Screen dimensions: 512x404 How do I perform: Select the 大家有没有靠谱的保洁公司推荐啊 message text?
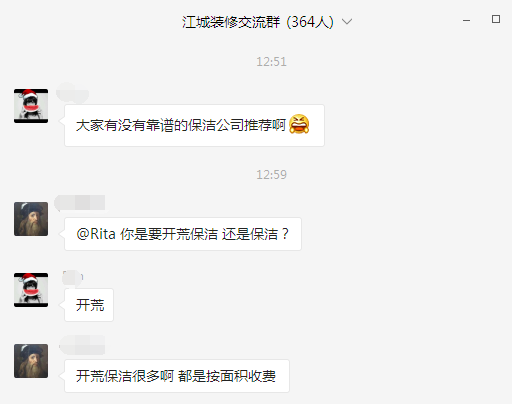tap(181, 125)
